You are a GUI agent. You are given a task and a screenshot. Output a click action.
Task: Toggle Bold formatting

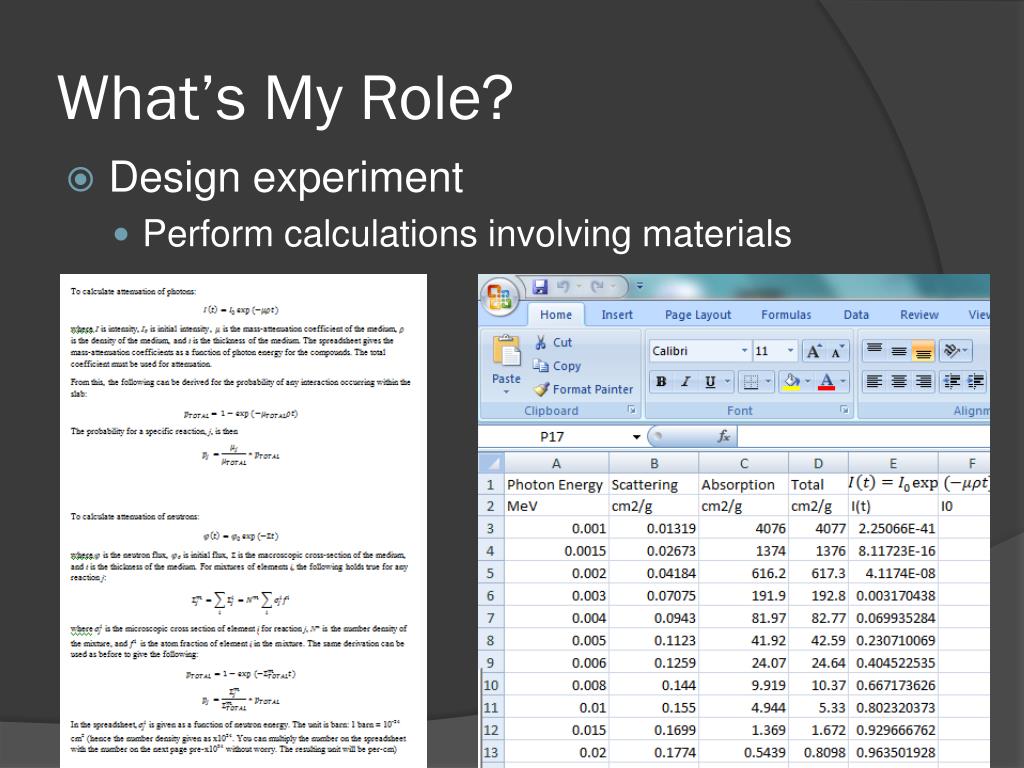[x=661, y=382]
